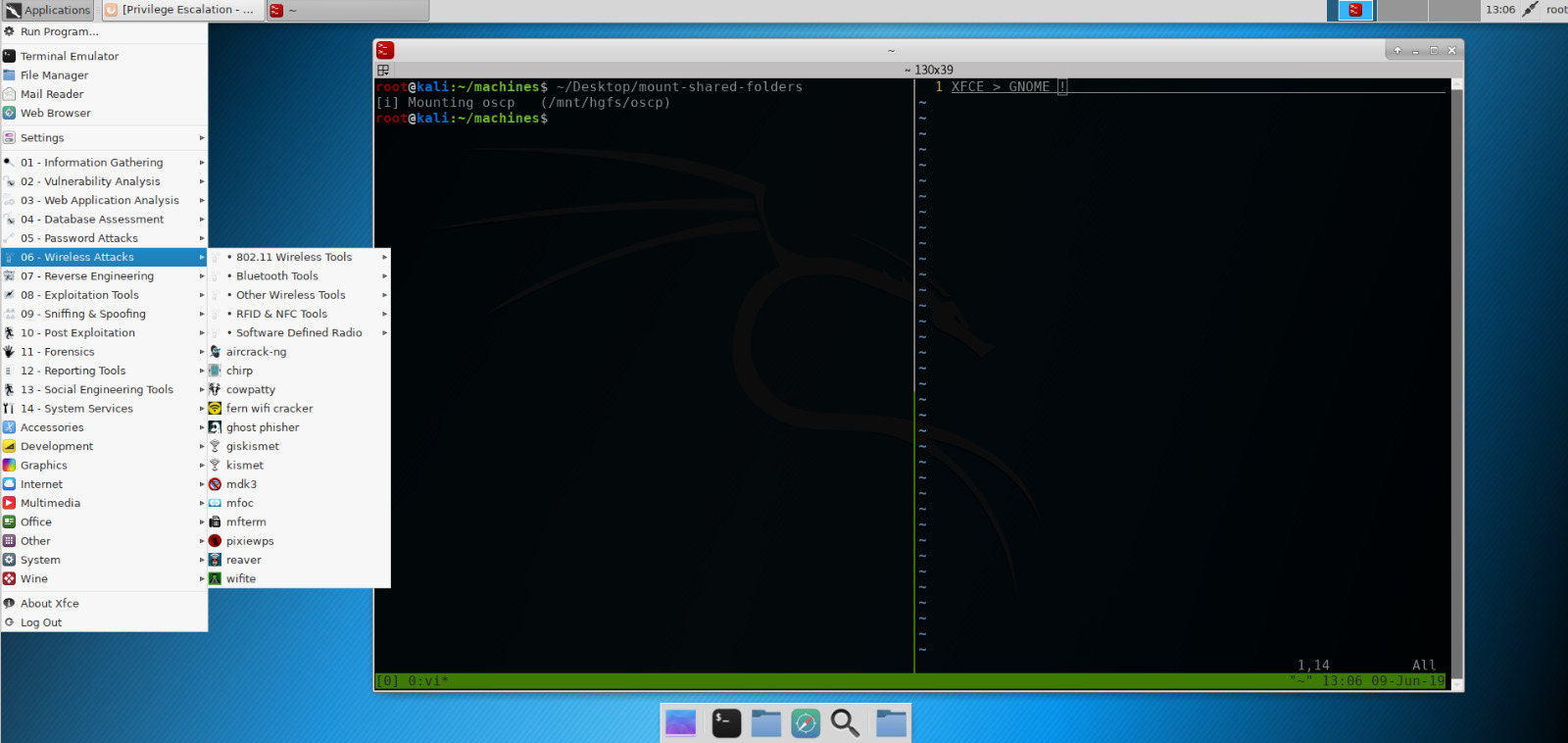
Task: Click Log Out
Action: [x=104, y=622]
